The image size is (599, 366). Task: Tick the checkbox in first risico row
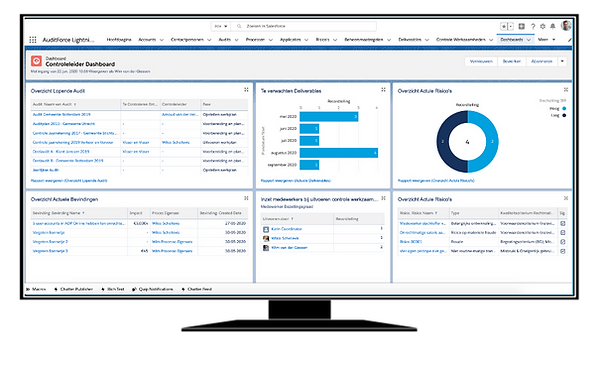[x=563, y=223]
